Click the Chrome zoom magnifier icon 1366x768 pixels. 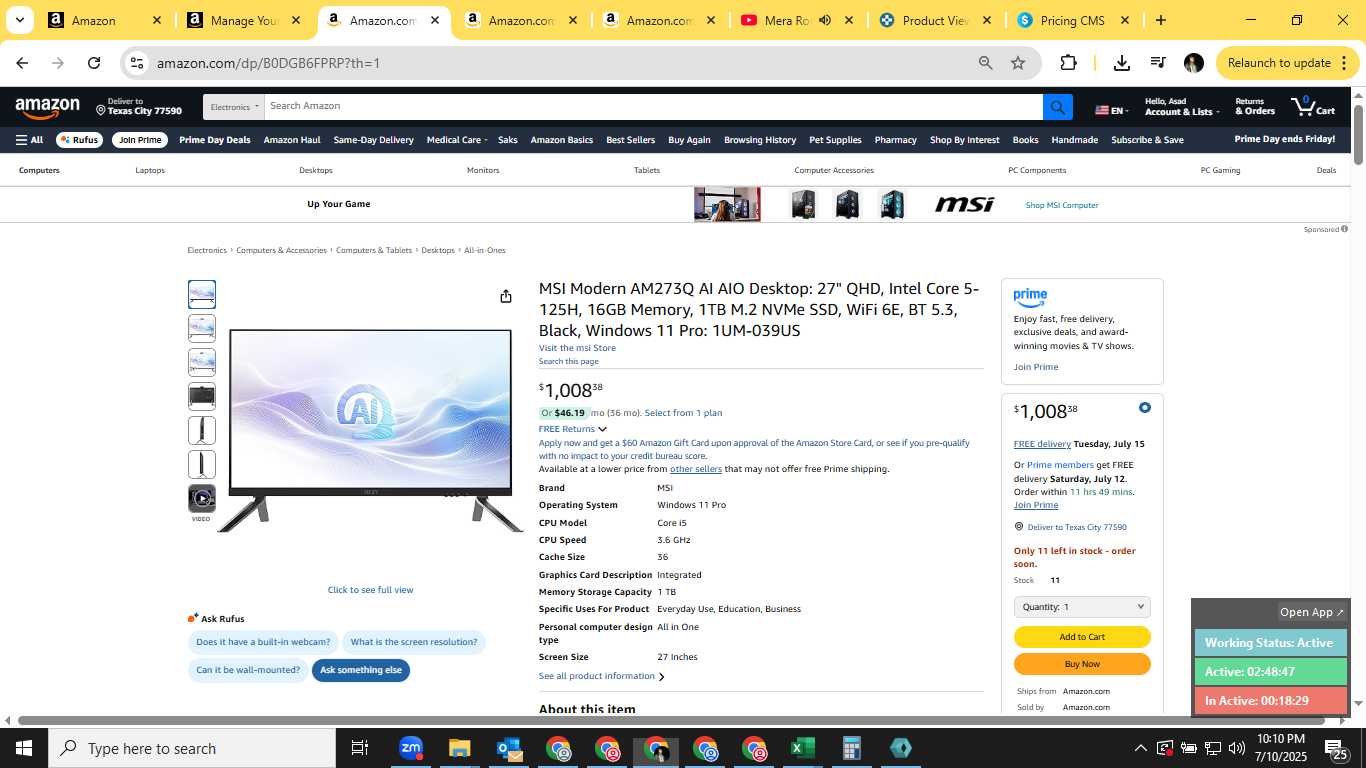[986, 63]
